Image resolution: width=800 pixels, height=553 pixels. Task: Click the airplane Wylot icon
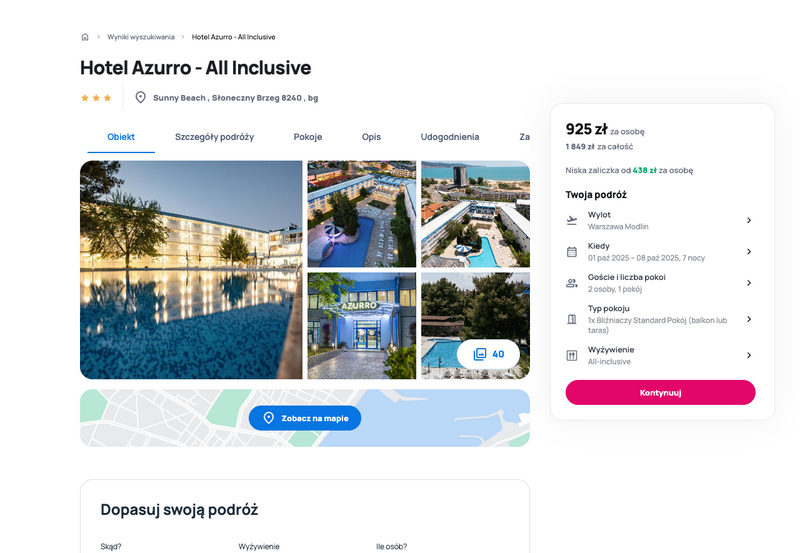(572, 220)
